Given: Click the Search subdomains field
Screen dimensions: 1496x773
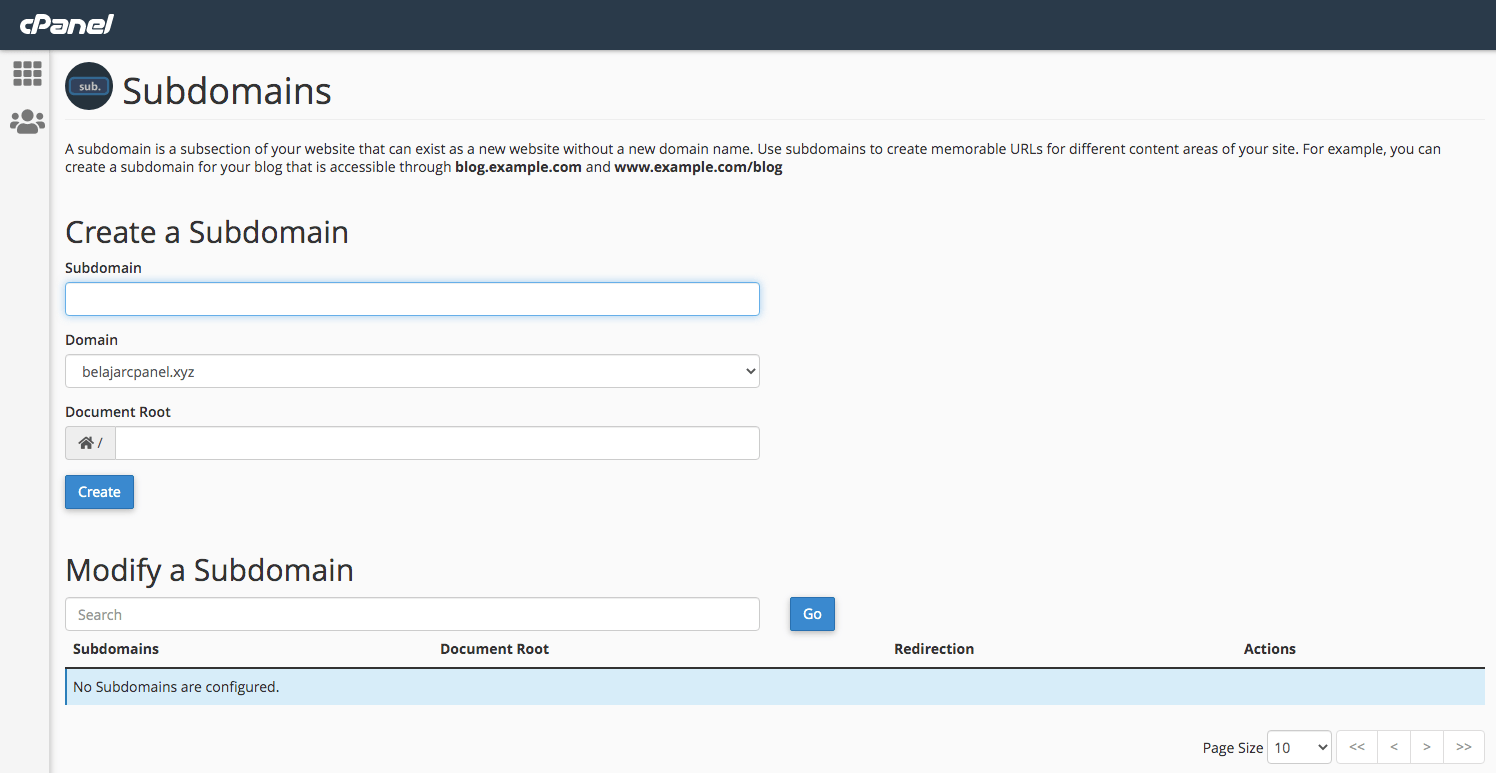Looking at the screenshot, I should [x=412, y=613].
